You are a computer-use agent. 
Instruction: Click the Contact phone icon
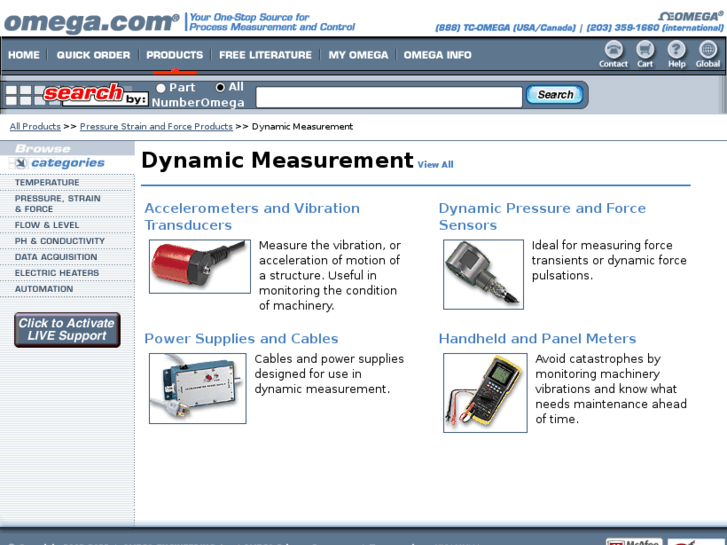coord(613,54)
